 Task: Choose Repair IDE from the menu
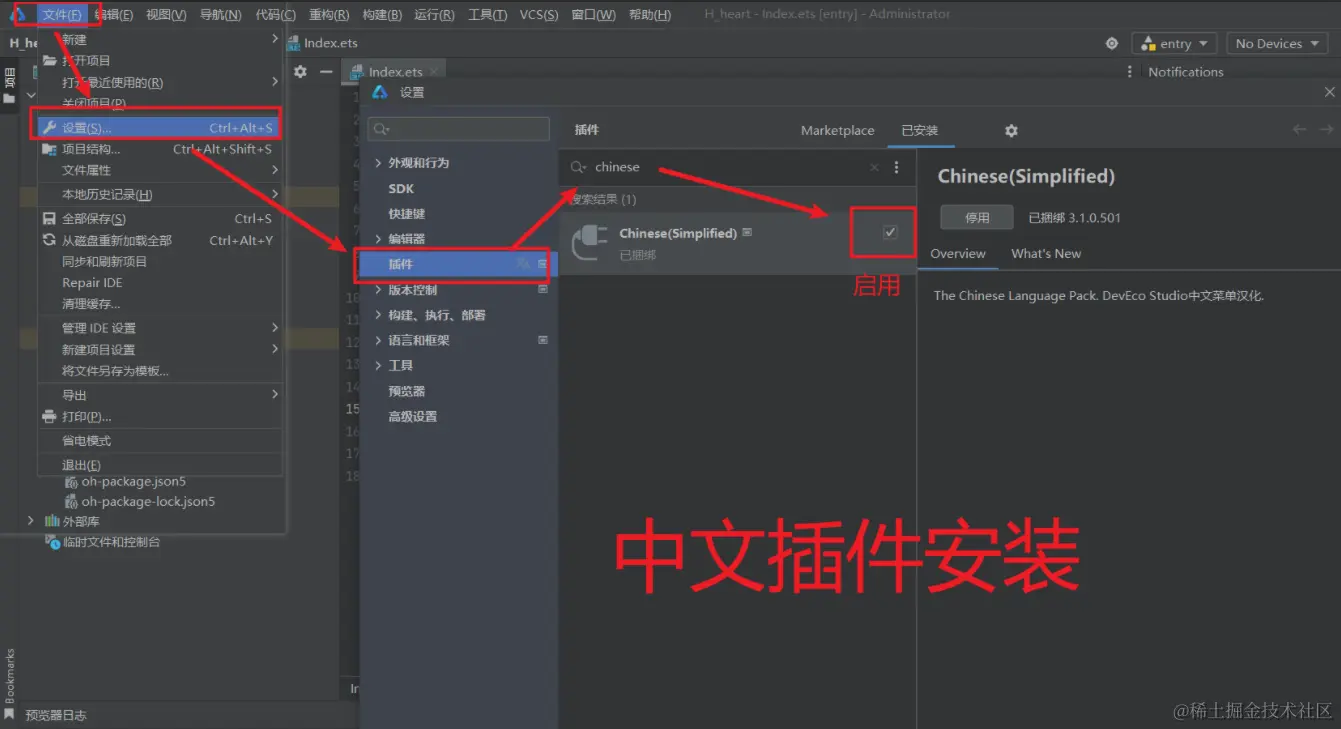tap(92, 283)
